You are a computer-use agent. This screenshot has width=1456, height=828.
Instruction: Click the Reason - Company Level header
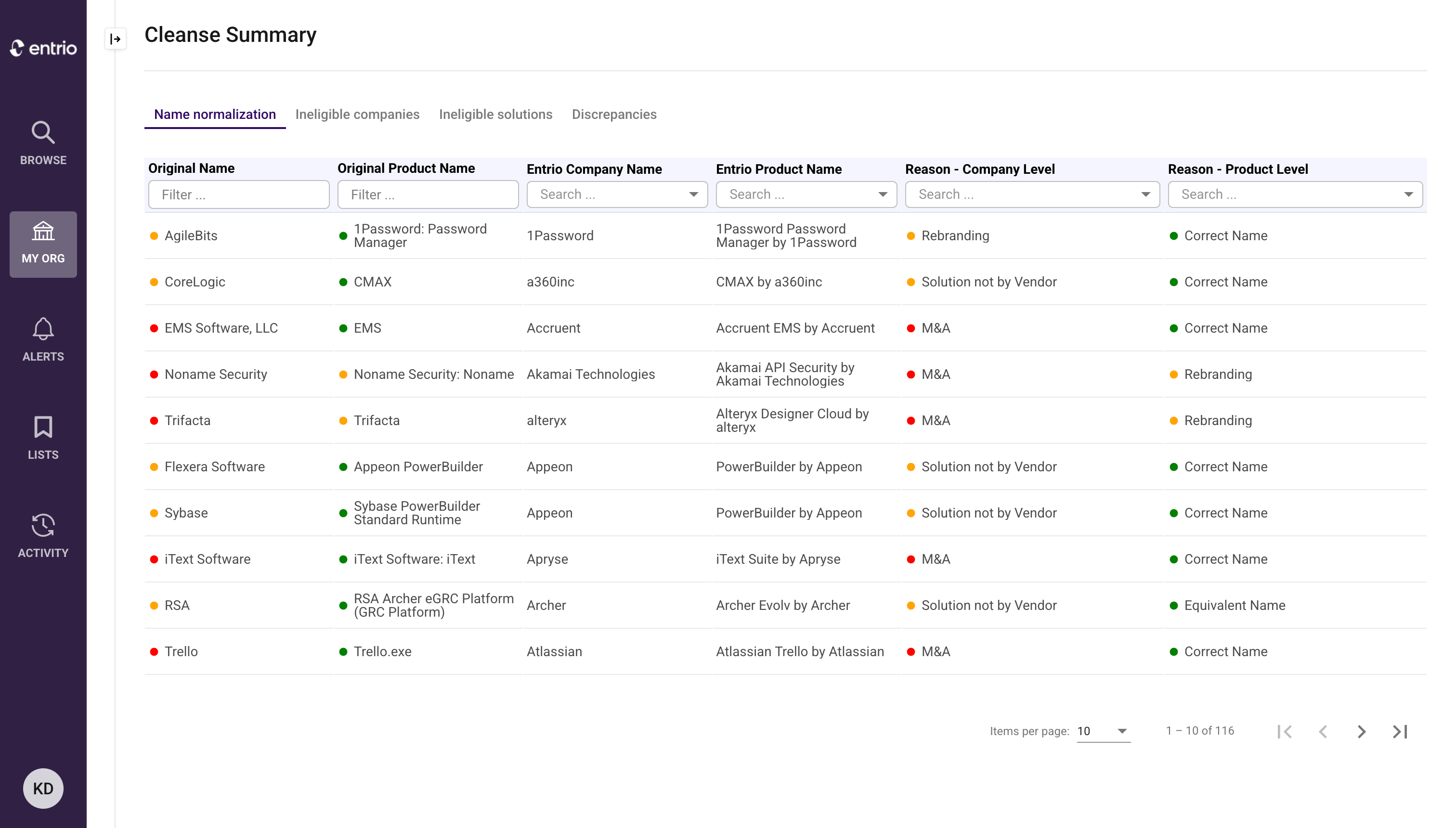coord(980,169)
